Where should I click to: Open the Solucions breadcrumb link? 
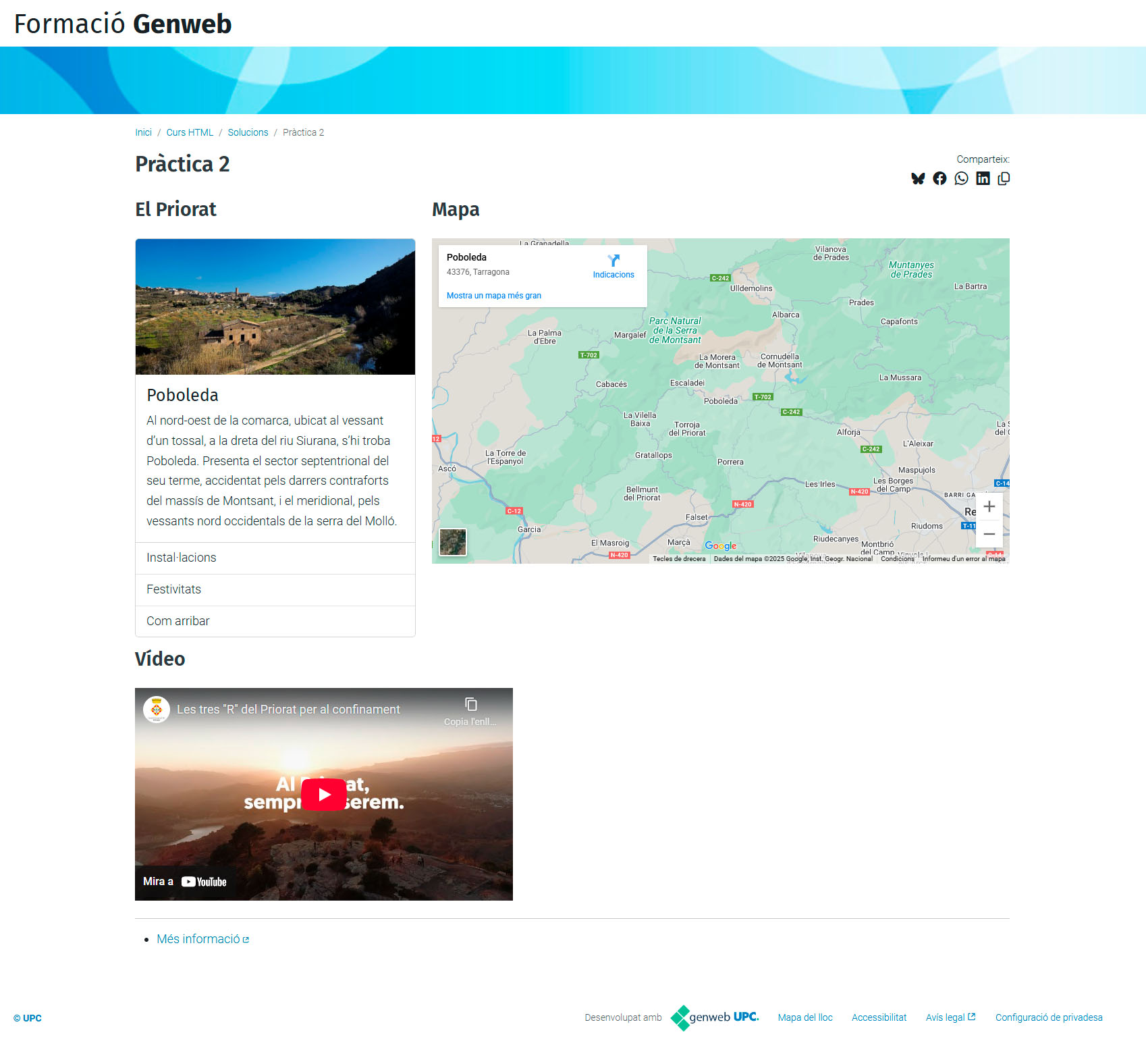pyautogui.click(x=248, y=132)
